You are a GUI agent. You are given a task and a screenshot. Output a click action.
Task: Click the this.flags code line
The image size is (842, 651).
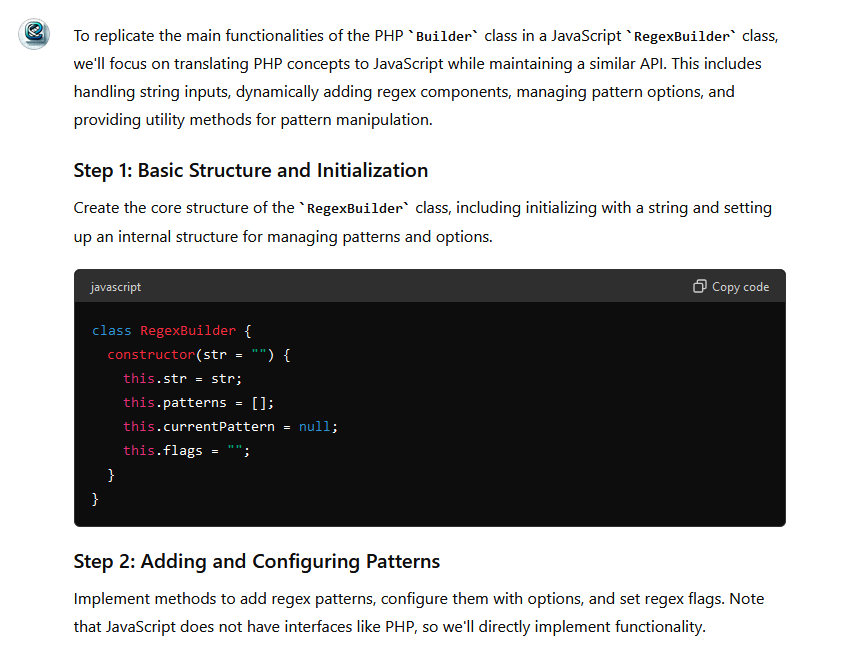click(186, 450)
